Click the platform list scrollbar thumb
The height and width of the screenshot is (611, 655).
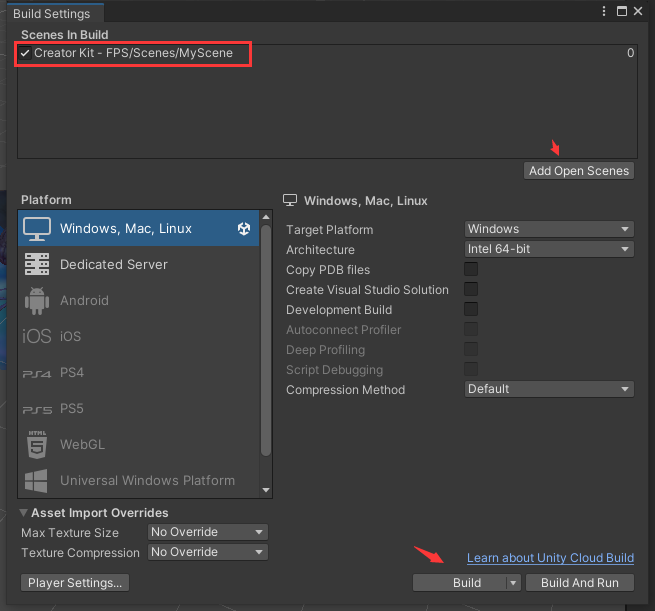pyautogui.click(x=266, y=340)
